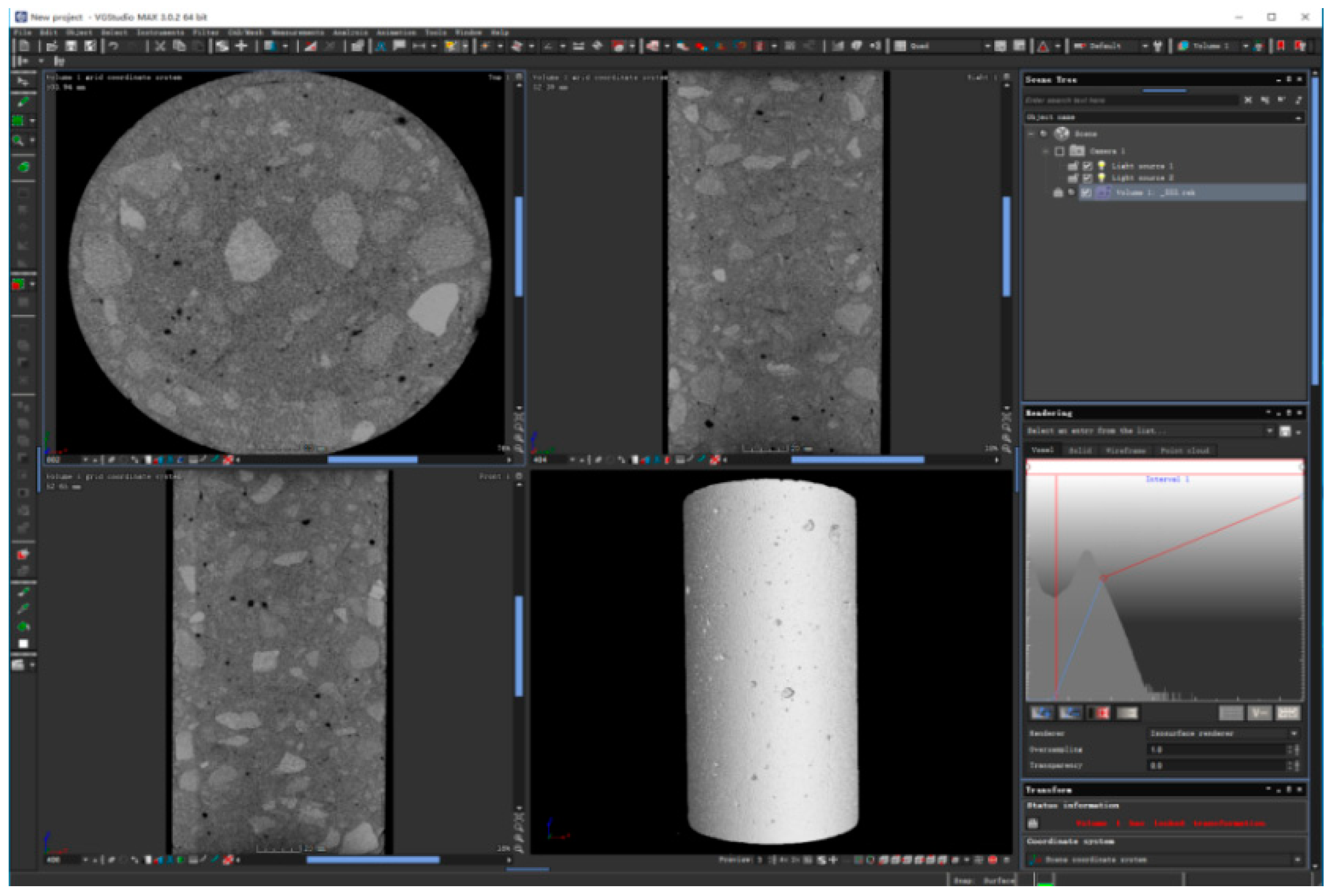Image resolution: width=1334 pixels, height=896 pixels.
Task: Switch to the Wireframe rendering tab
Action: 1125,450
